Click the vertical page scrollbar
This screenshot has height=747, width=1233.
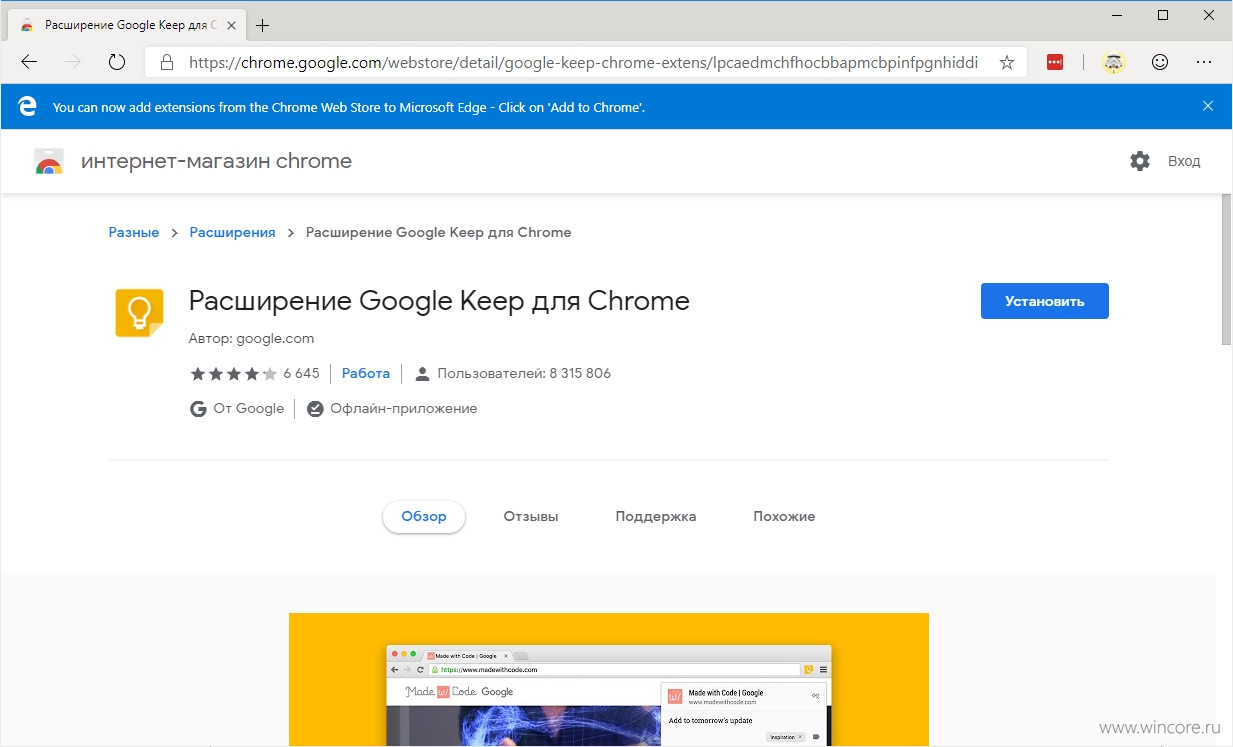point(1226,270)
